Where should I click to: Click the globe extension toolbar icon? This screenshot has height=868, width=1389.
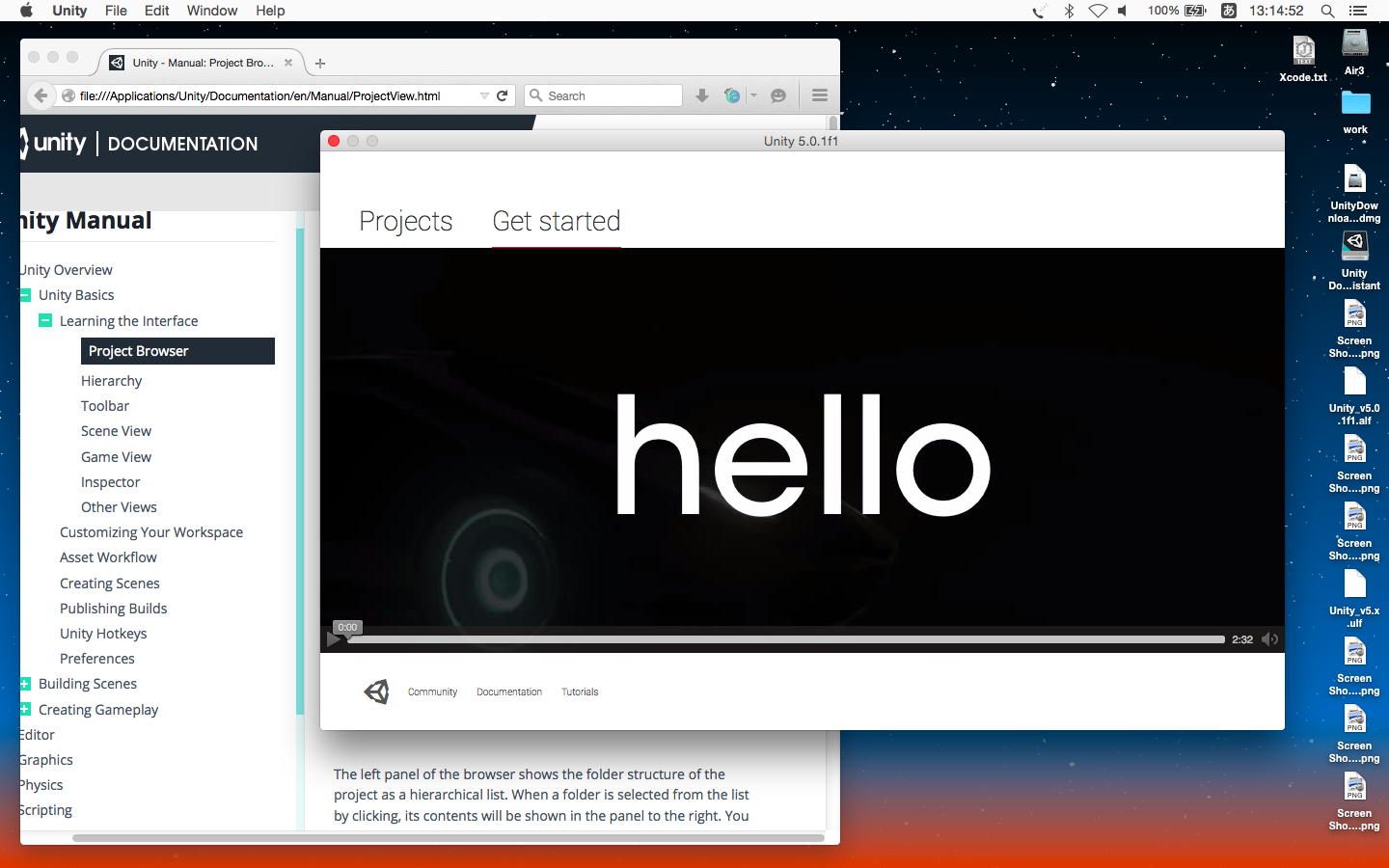point(732,95)
